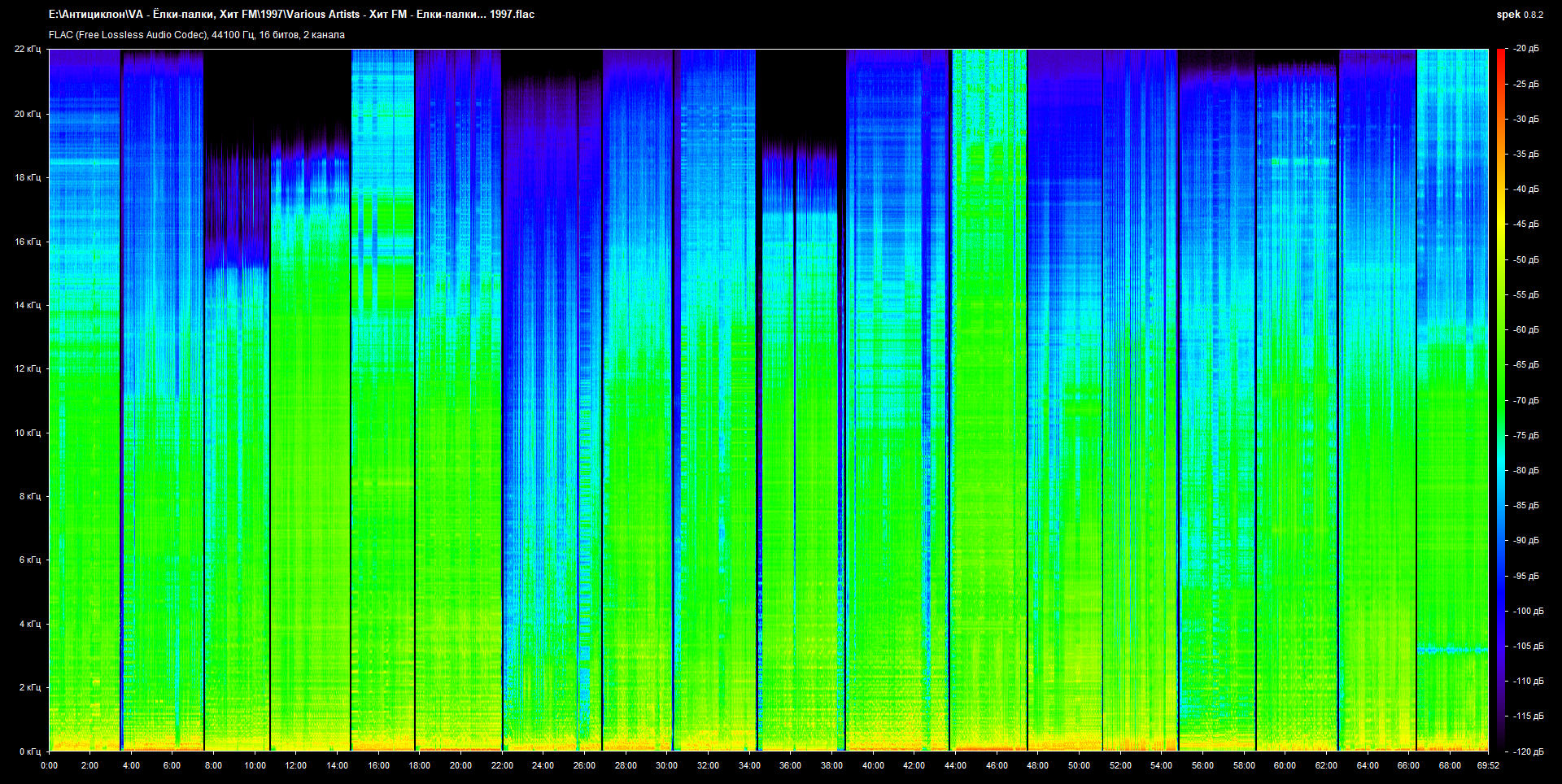Viewport: 1562px width, 784px height.
Task: Click the file path title text
Action: pos(291,15)
